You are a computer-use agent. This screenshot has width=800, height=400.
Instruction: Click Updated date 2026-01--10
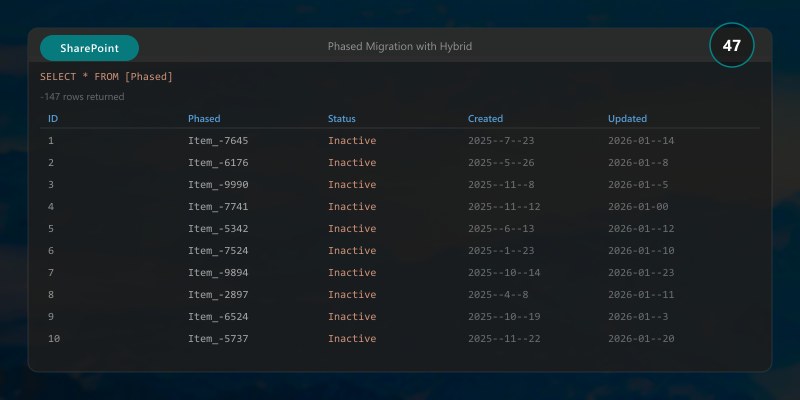[x=641, y=250]
